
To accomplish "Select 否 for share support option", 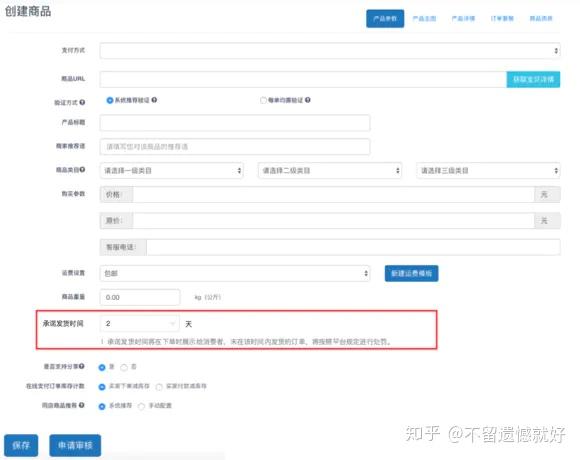I will 124,367.
